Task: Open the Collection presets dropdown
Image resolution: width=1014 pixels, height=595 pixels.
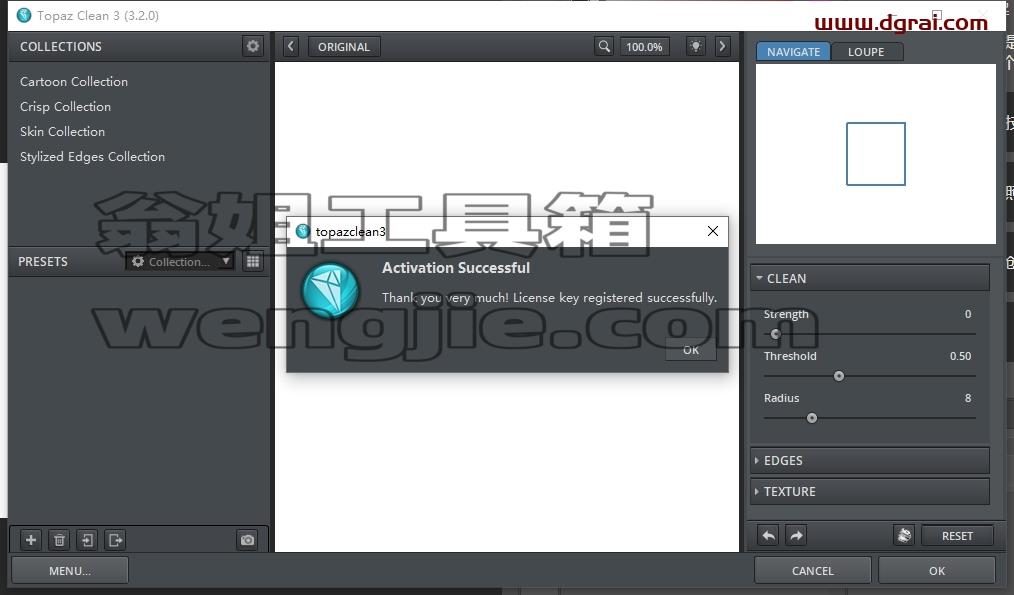Action: pos(180,261)
